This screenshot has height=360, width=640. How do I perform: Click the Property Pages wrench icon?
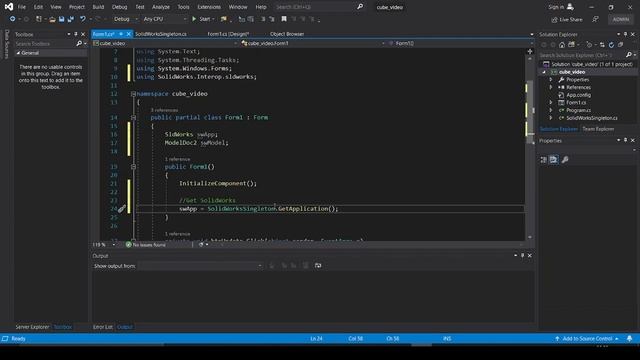pos(565,160)
